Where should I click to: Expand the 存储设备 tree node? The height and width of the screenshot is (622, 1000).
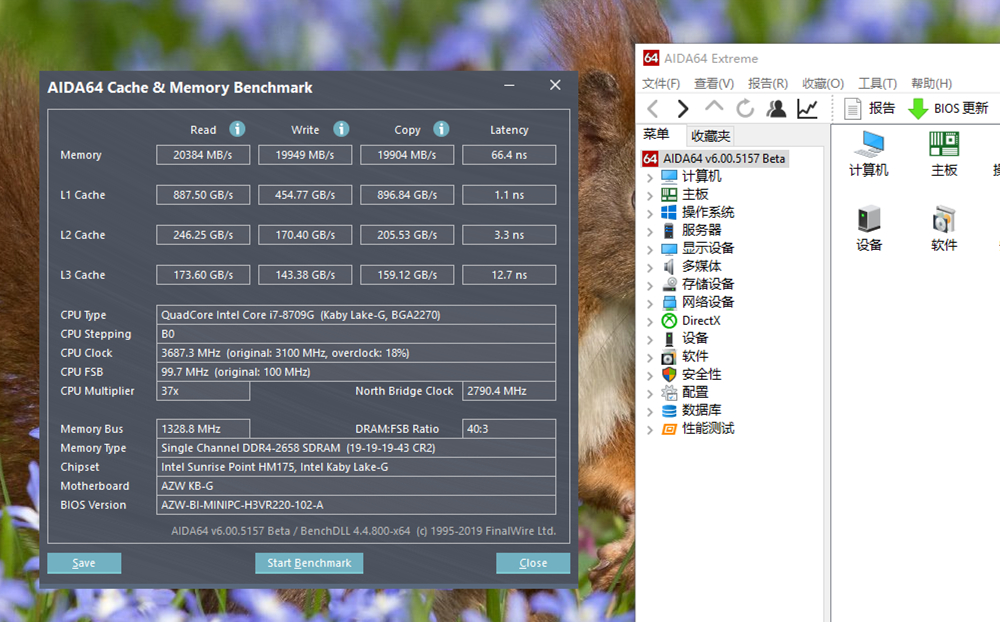click(x=650, y=285)
